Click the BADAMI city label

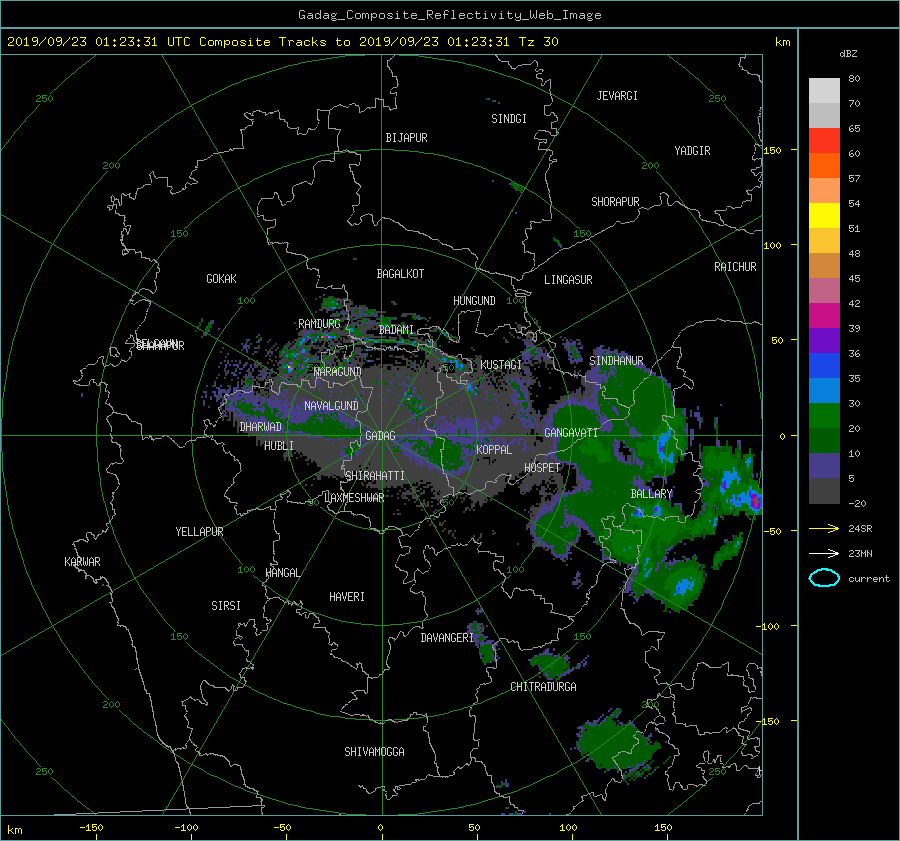pos(396,330)
